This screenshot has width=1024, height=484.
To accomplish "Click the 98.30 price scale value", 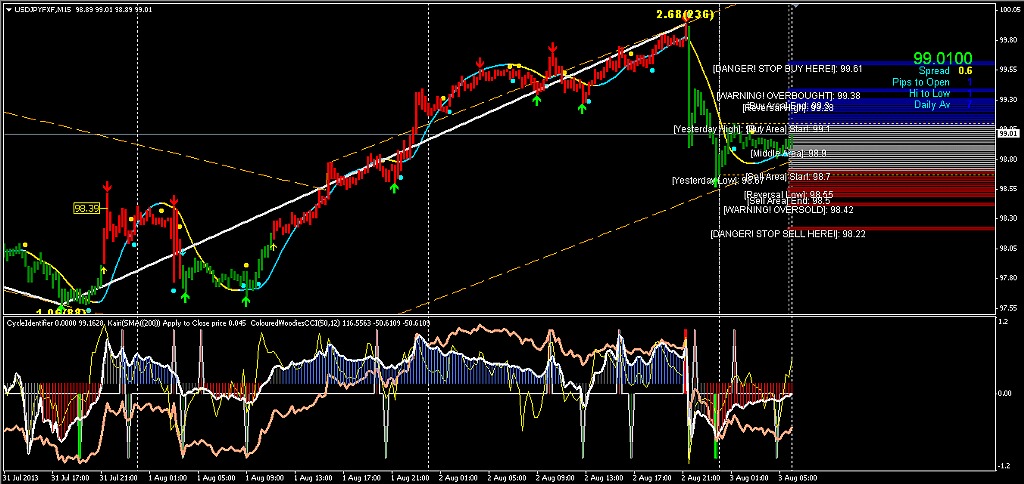I will 1007,218.
